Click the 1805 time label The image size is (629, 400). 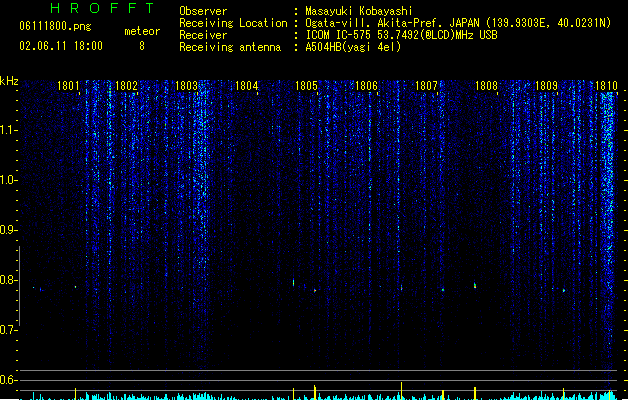(x=306, y=86)
